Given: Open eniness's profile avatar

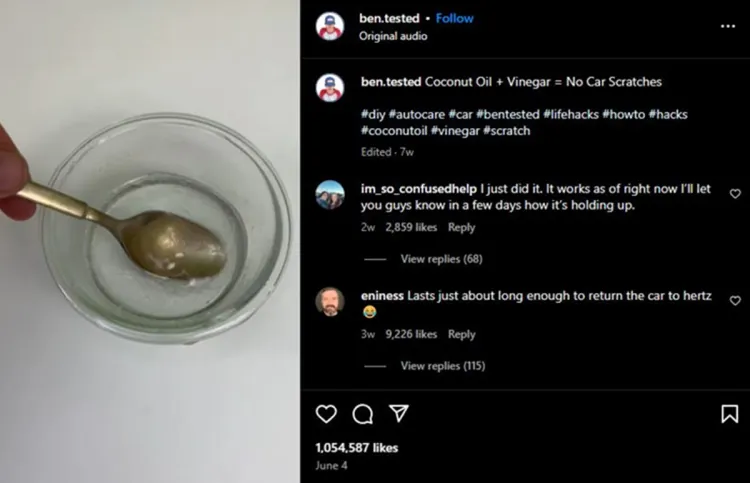Looking at the screenshot, I should (330, 301).
